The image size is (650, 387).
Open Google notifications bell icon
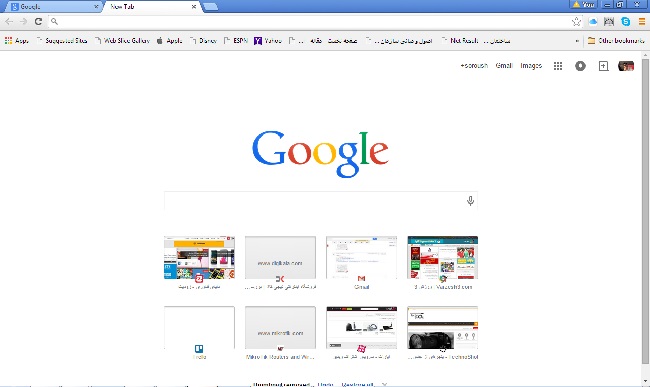click(x=580, y=66)
